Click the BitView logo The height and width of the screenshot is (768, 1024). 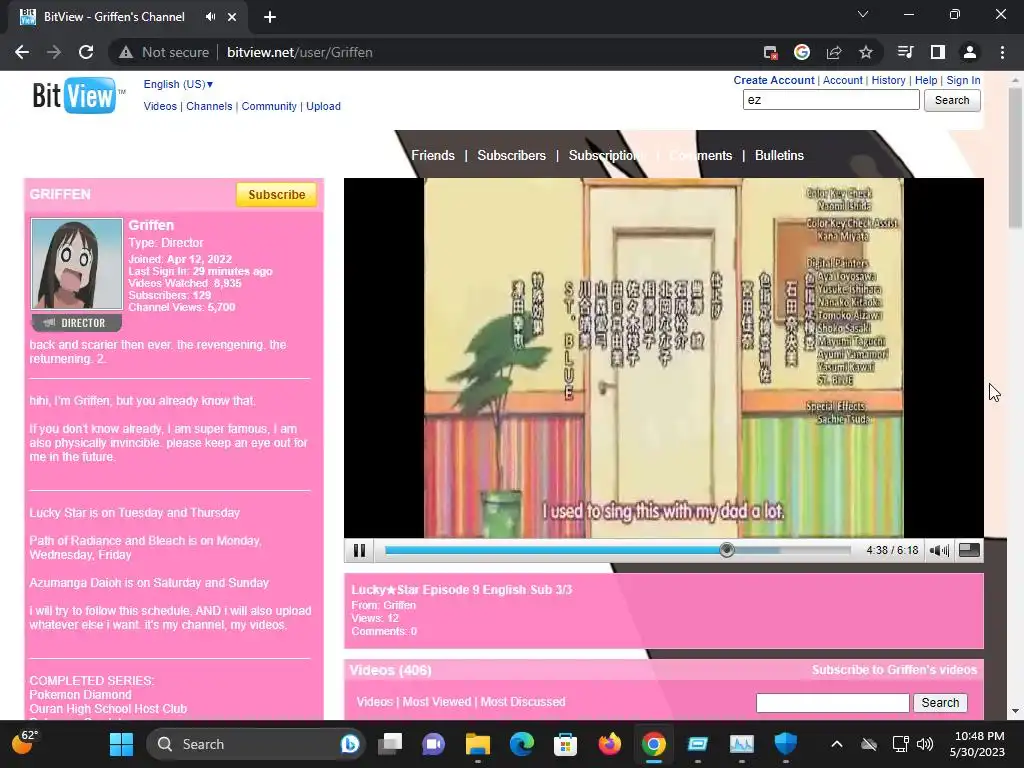[78, 95]
